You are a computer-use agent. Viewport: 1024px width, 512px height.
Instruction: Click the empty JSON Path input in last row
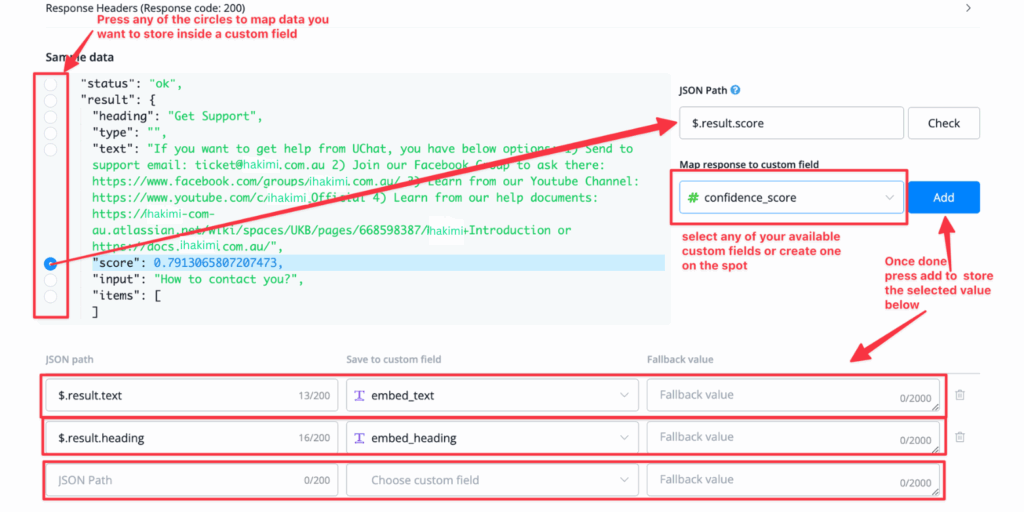point(190,480)
